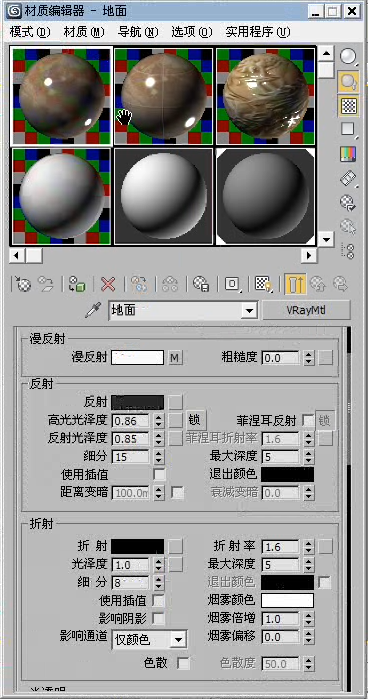Image resolution: width=368 pixels, height=699 pixels.
Task: Click the Video Color Check icon
Action: pyautogui.click(x=348, y=154)
